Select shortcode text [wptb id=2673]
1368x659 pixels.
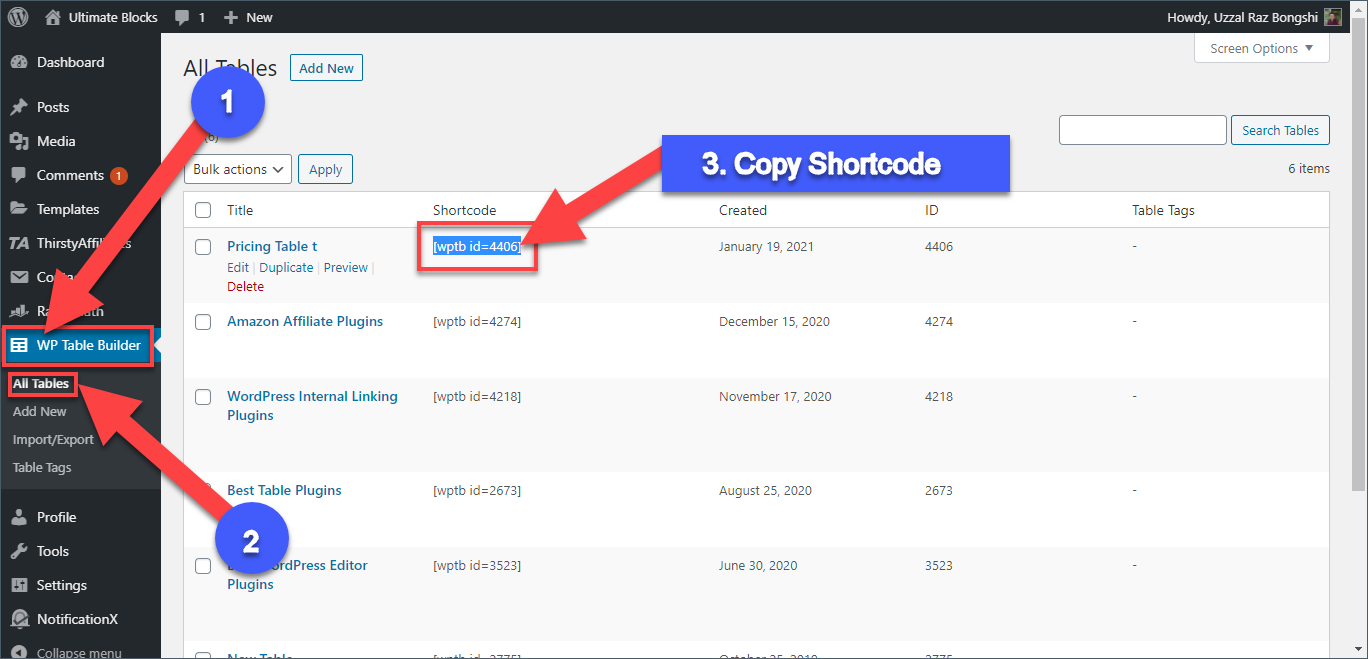[x=477, y=490]
